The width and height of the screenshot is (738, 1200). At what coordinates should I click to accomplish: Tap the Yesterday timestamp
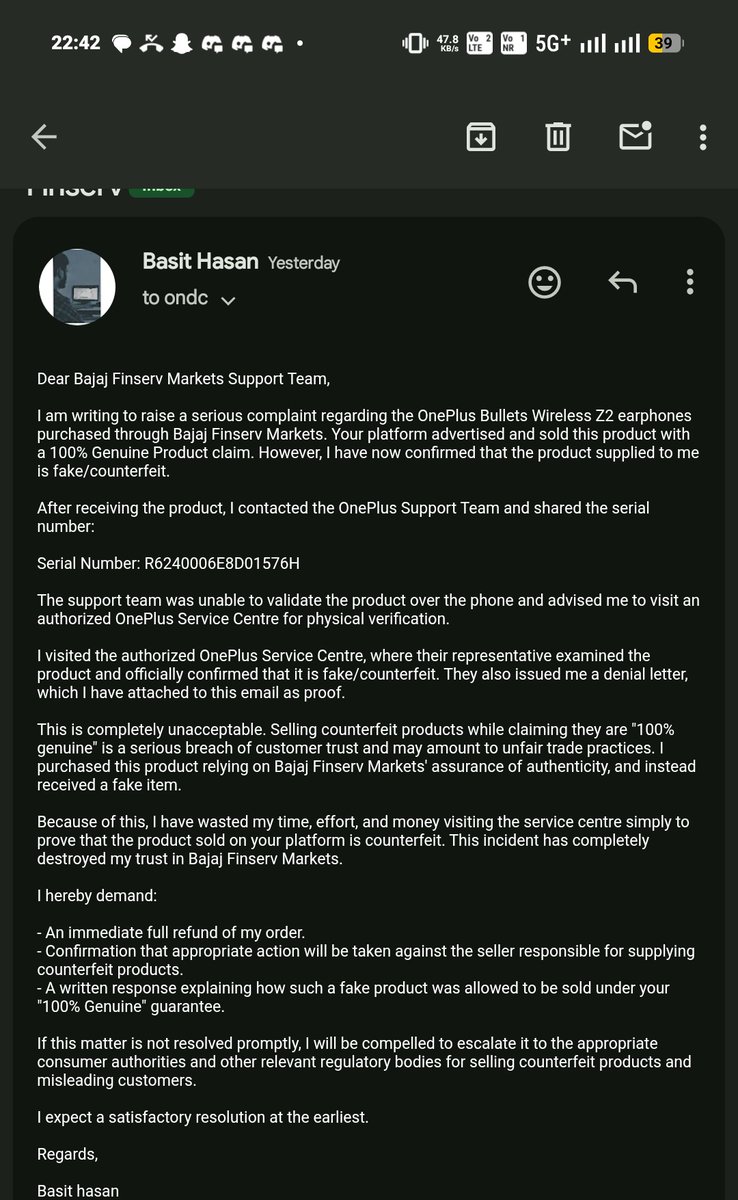coord(303,263)
